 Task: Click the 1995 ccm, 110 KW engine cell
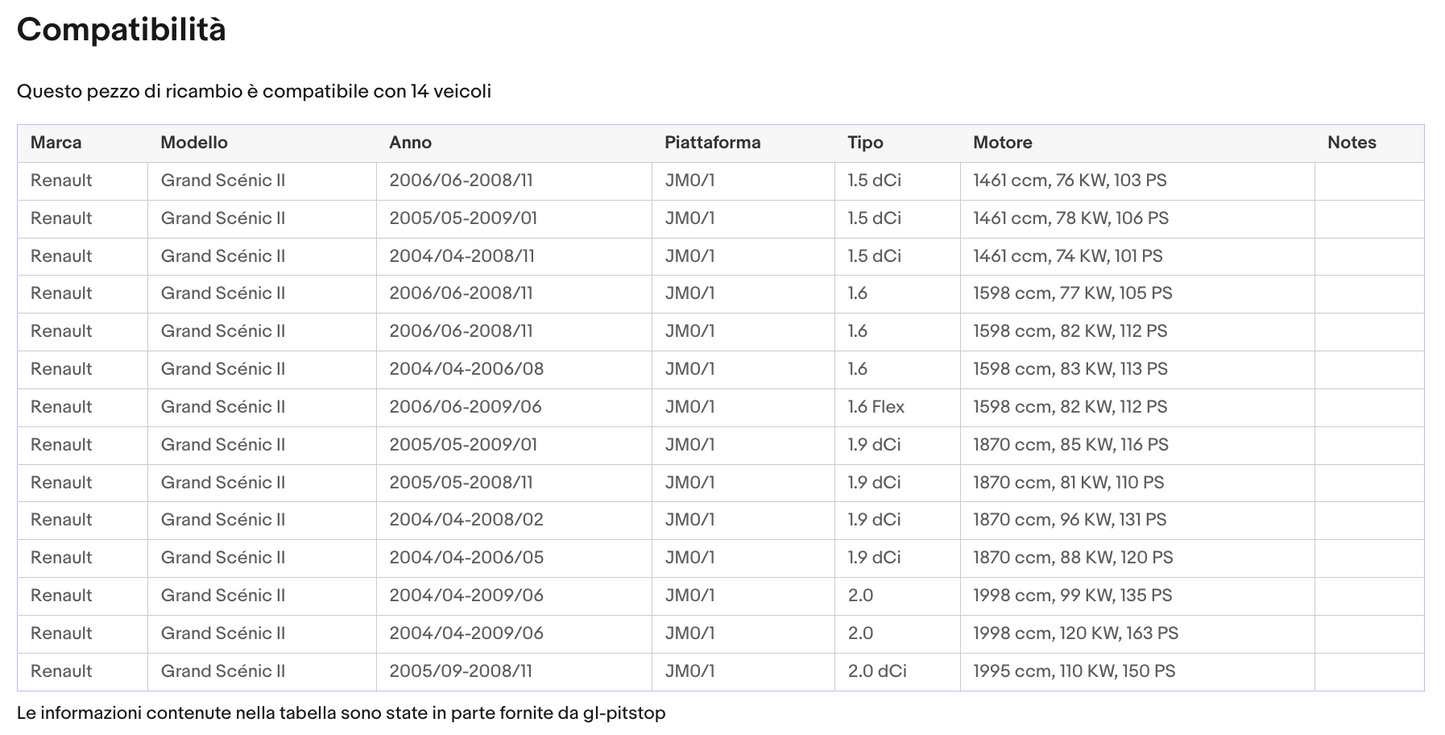point(1074,671)
